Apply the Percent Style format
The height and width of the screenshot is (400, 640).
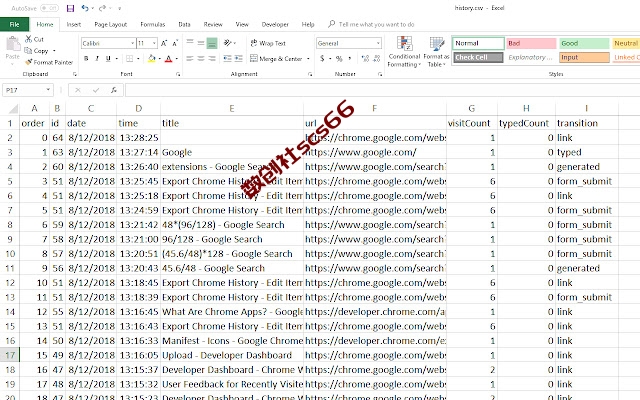pos(339,59)
